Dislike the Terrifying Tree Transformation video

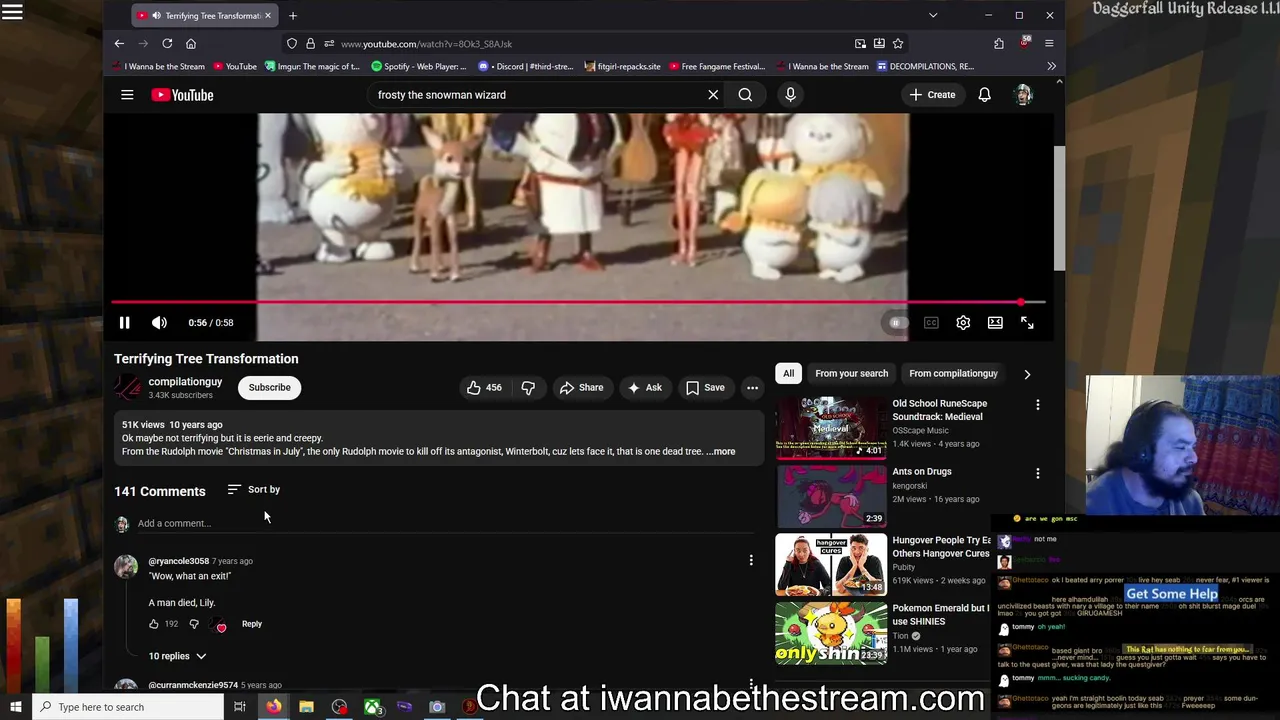[x=528, y=388]
